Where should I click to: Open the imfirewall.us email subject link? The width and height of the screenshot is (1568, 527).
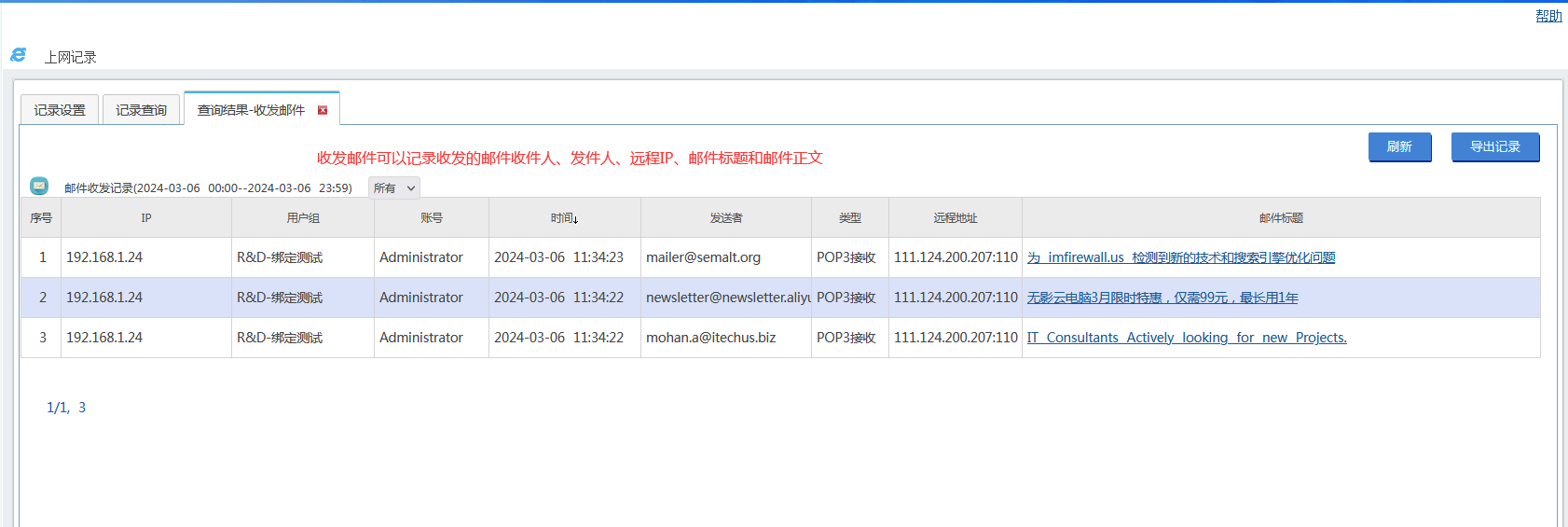tap(1180, 257)
